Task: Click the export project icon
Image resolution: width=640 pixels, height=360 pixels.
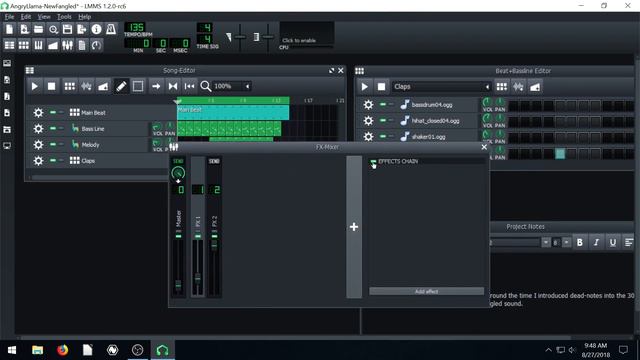Action: [82, 29]
